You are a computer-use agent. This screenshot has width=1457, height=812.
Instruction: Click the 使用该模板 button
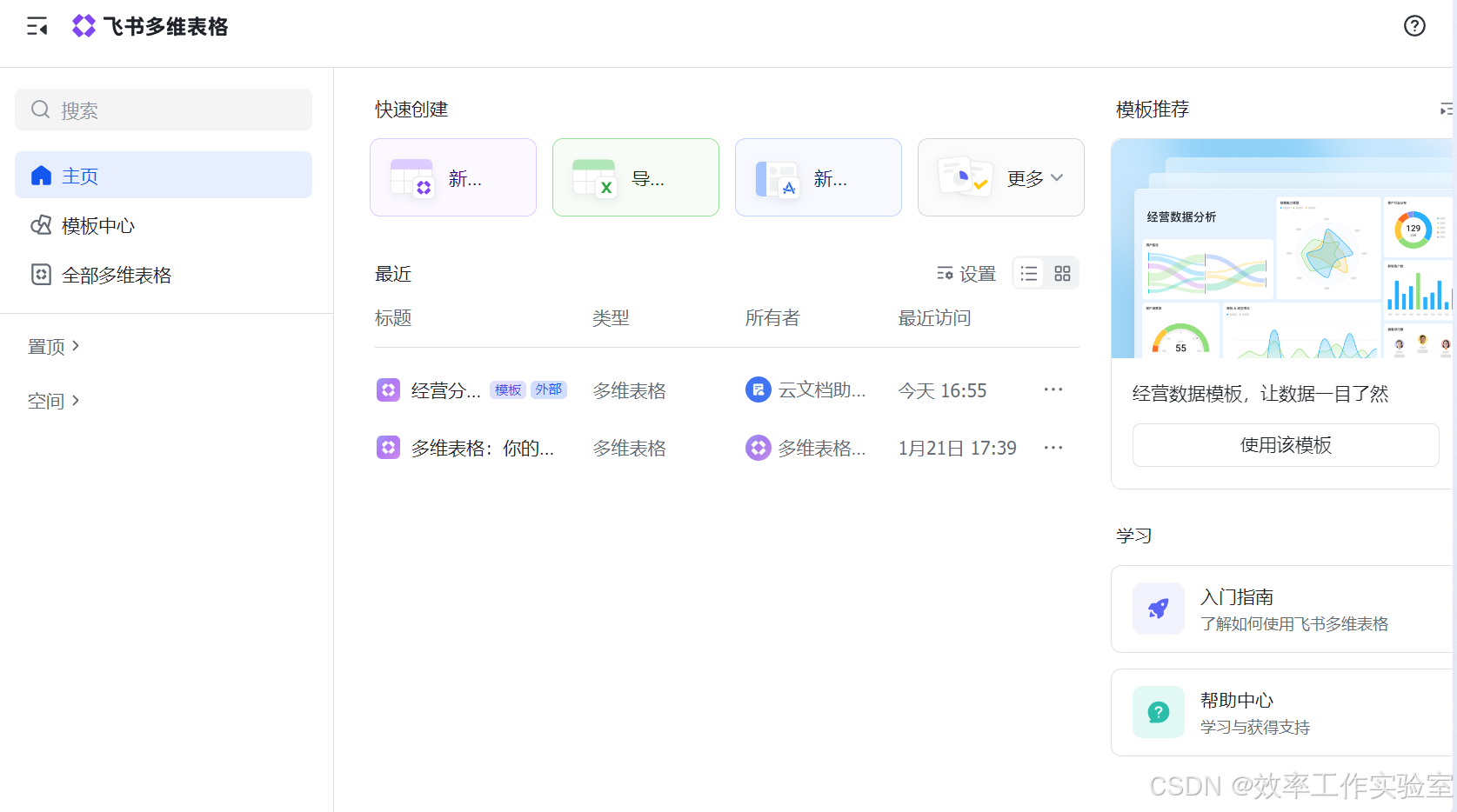click(1286, 445)
